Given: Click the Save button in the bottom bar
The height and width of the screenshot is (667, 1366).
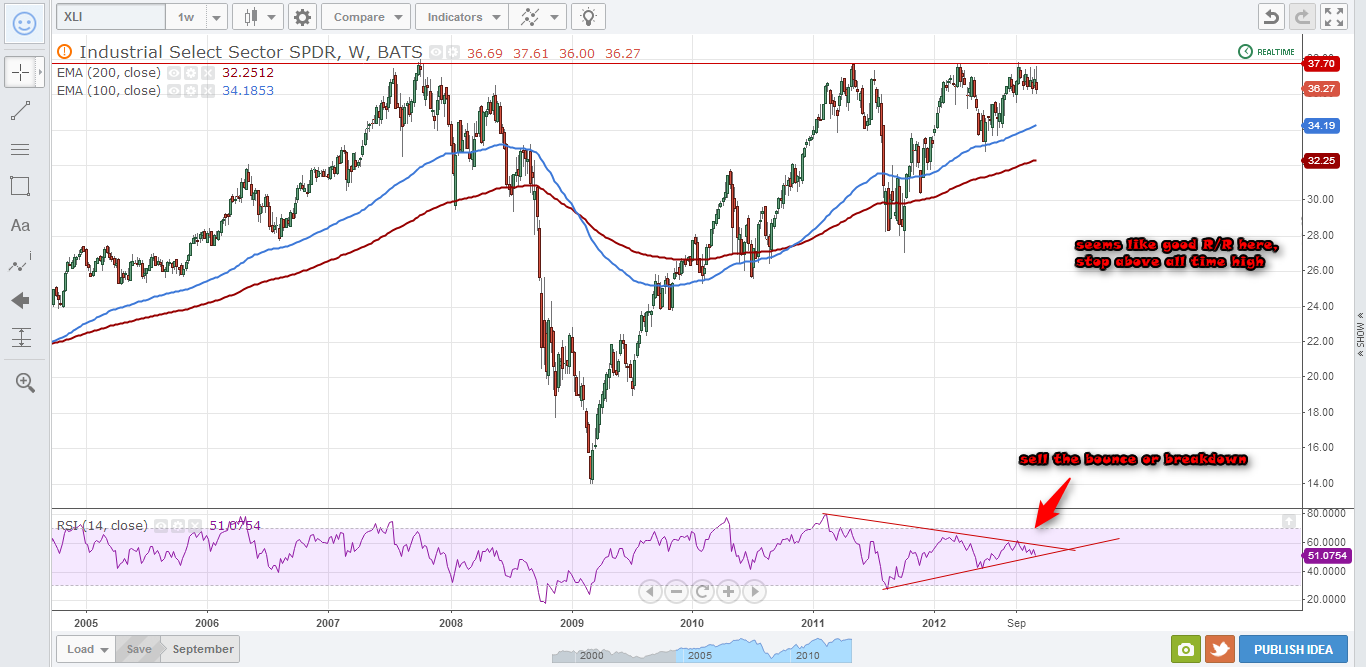Looking at the screenshot, I should click(139, 649).
